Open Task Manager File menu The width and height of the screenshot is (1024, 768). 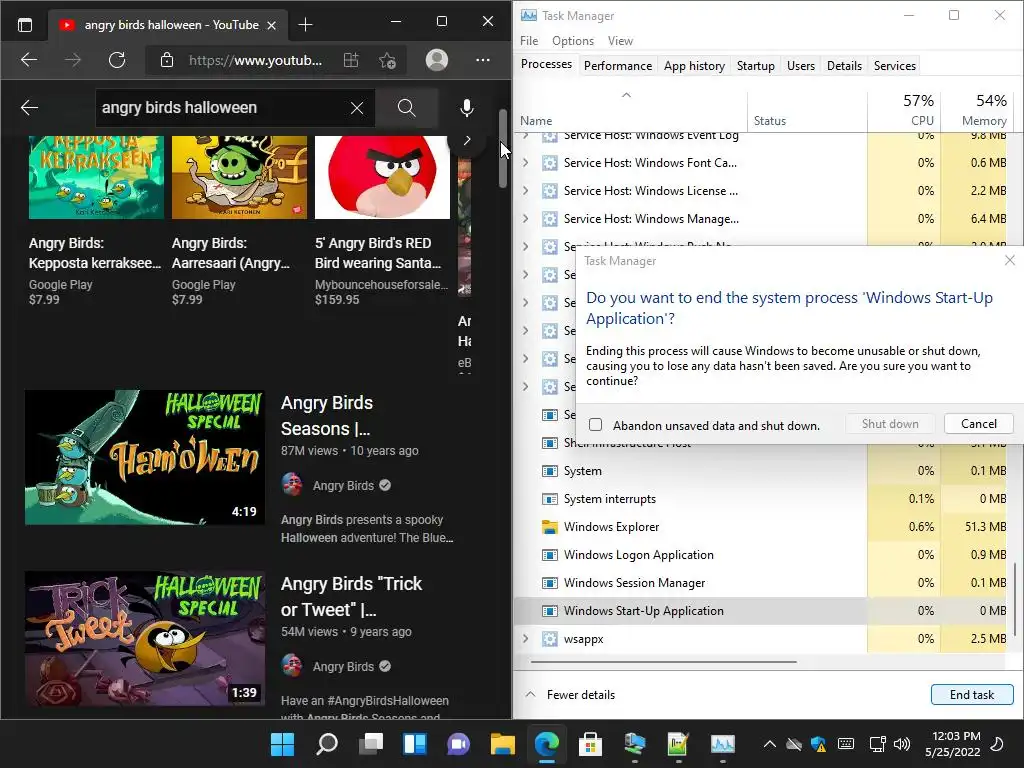(x=529, y=41)
